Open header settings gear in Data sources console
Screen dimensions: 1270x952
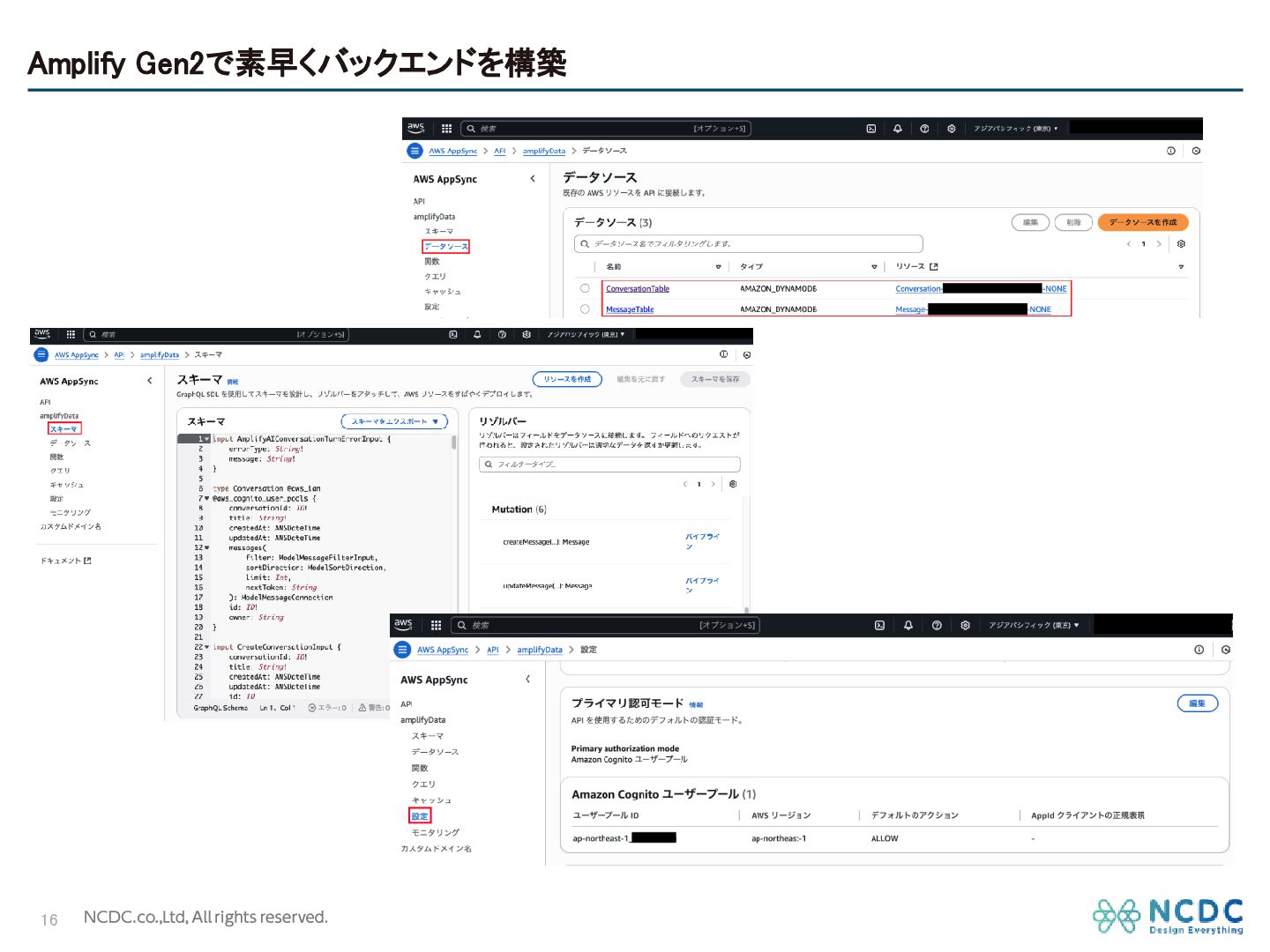(x=951, y=129)
